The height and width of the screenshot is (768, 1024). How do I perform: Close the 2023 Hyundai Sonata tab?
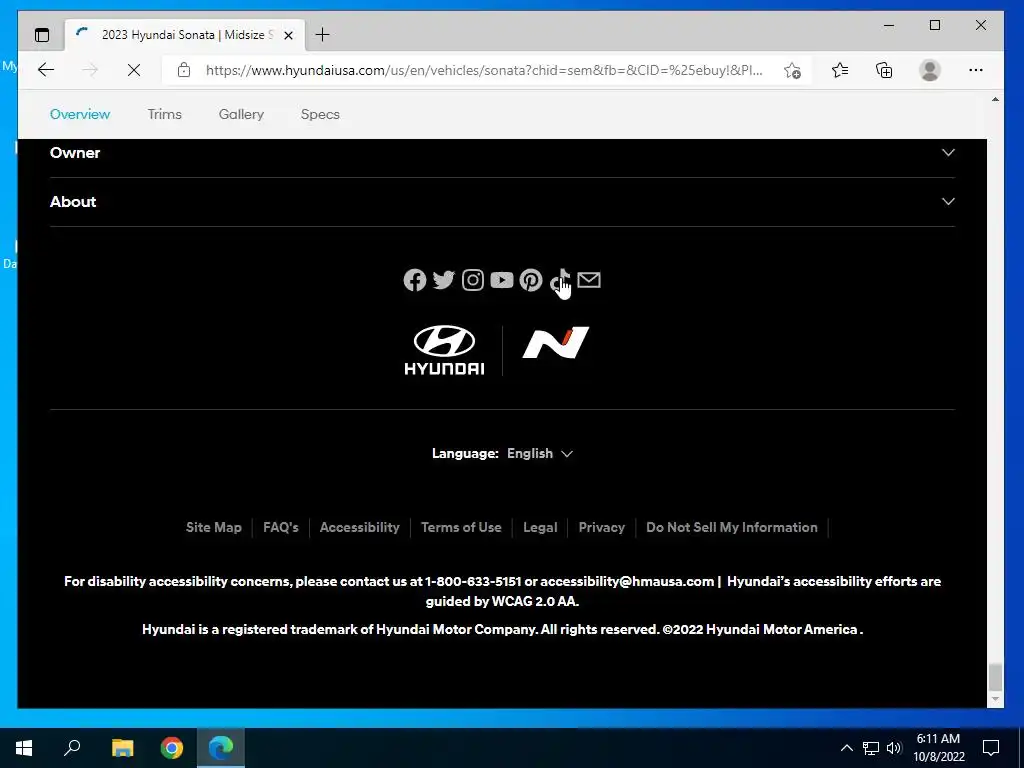coord(288,35)
